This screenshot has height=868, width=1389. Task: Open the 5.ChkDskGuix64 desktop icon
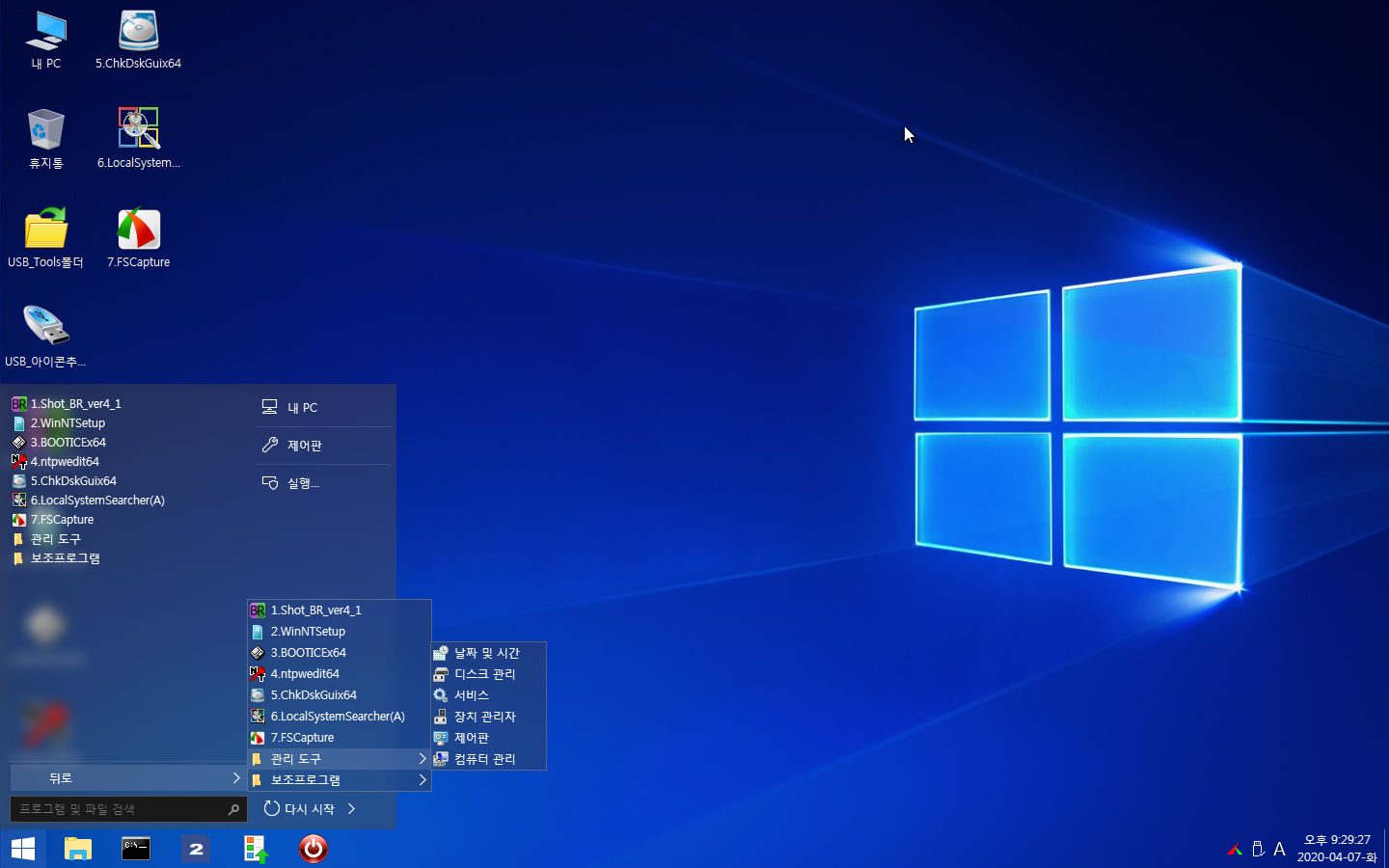(x=138, y=40)
